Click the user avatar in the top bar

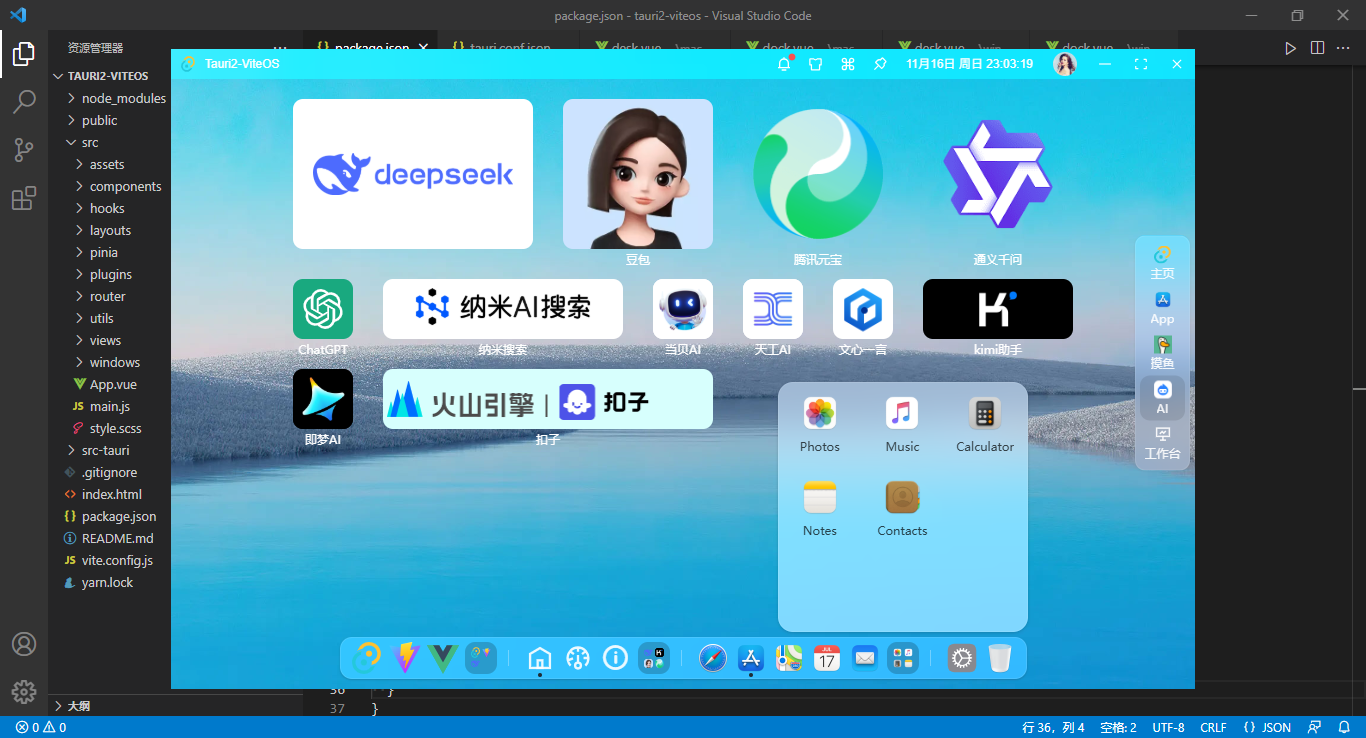(x=1065, y=63)
